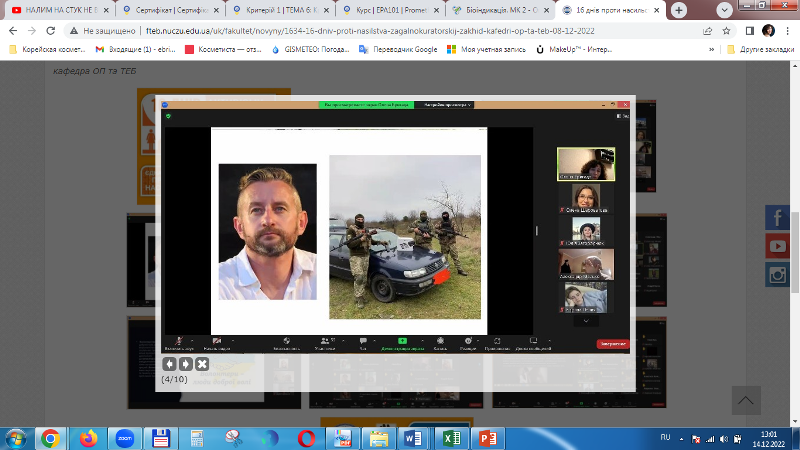Open the volume control in tray
The height and width of the screenshot is (450, 800).
coord(724,439)
